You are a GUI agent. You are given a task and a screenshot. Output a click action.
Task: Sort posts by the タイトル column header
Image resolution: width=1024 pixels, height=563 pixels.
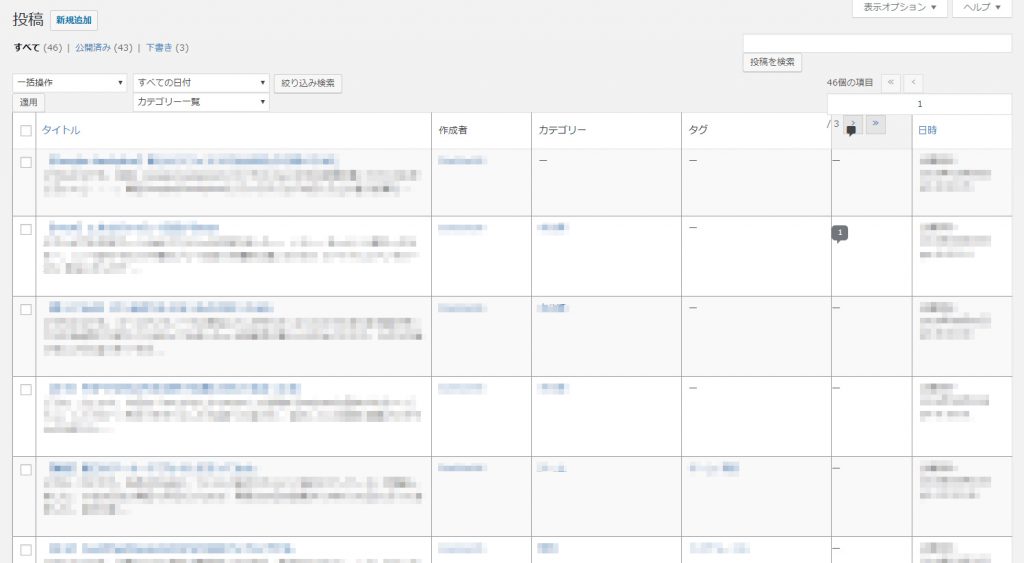tap(61, 130)
